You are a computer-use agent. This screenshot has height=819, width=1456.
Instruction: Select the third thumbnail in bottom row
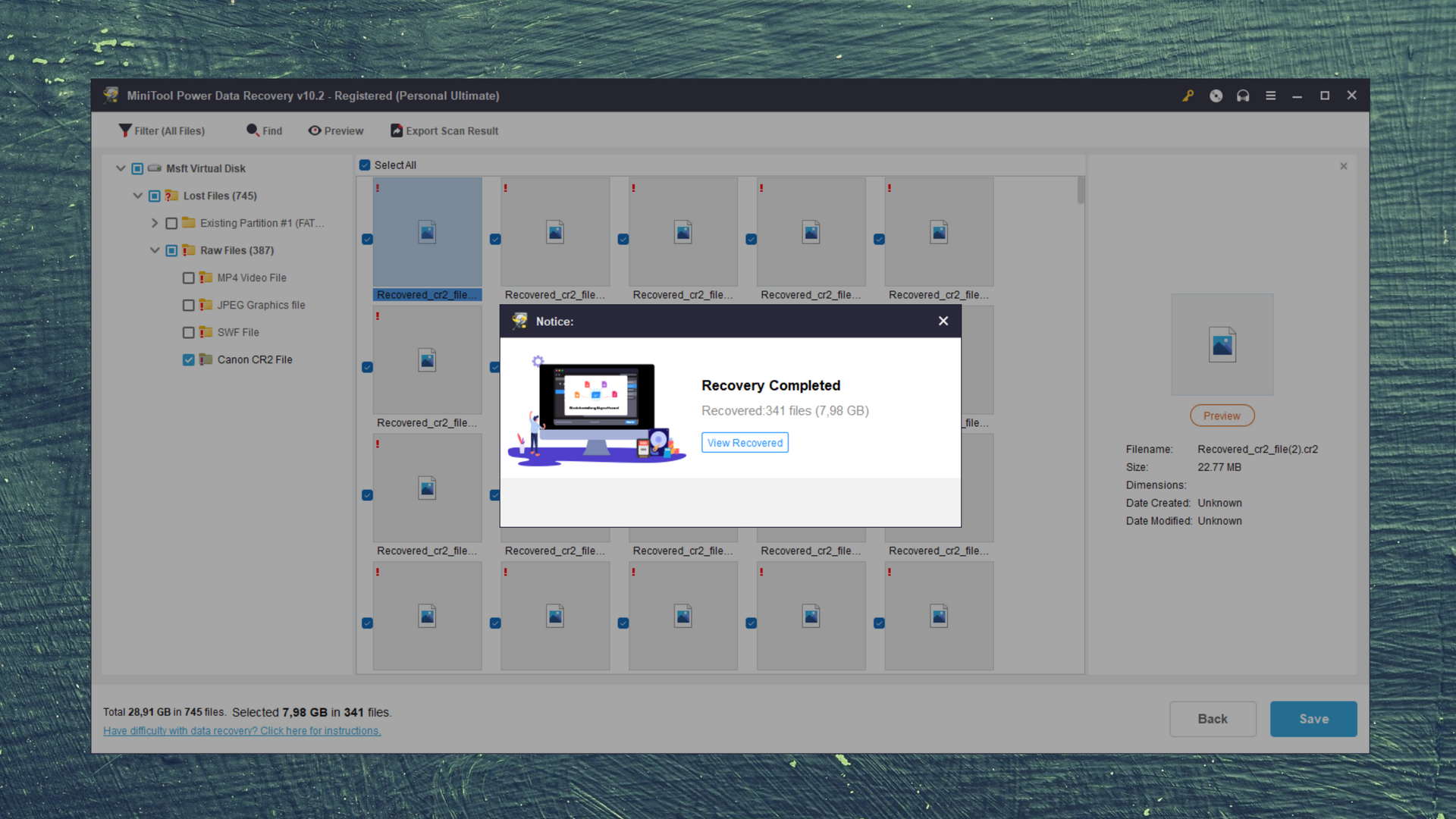pyautogui.click(x=683, y=616)
